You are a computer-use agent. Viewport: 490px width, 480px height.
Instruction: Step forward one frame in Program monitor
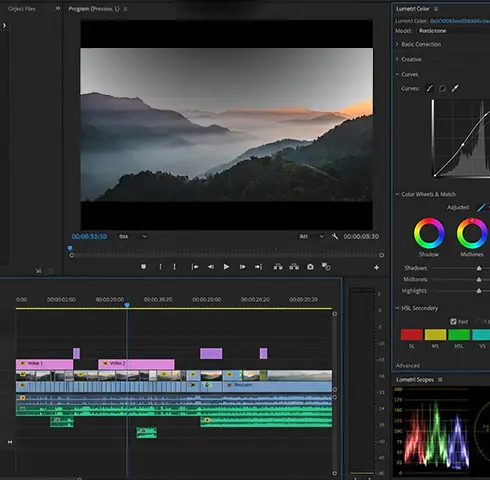click(x=243, y=267)
